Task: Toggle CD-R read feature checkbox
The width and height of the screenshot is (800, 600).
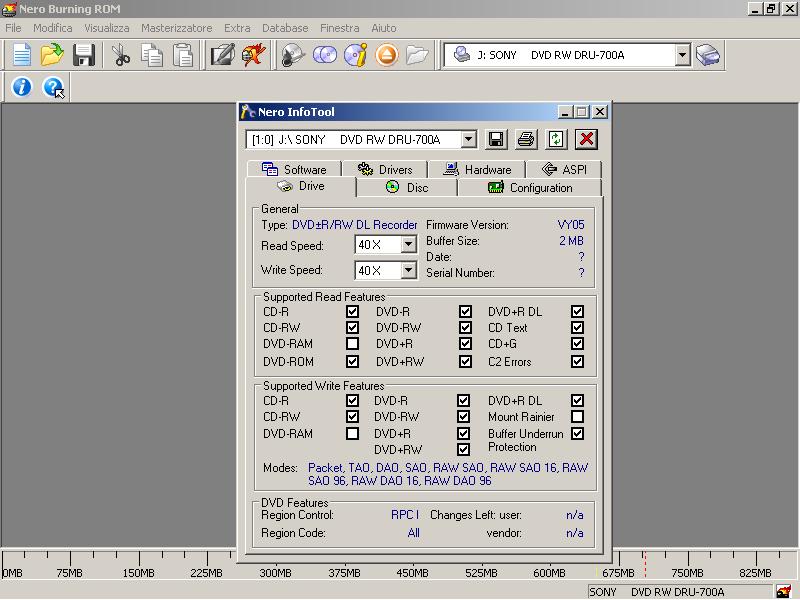Action: pyautogui.click(x=352, y=311)
